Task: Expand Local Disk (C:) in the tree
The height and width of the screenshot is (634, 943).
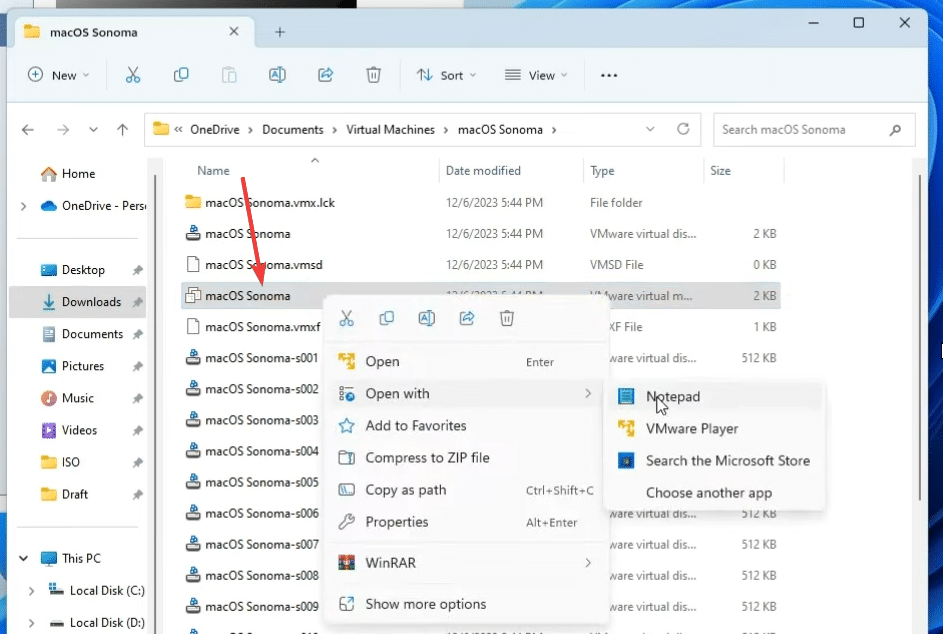Action: point(31,591)
